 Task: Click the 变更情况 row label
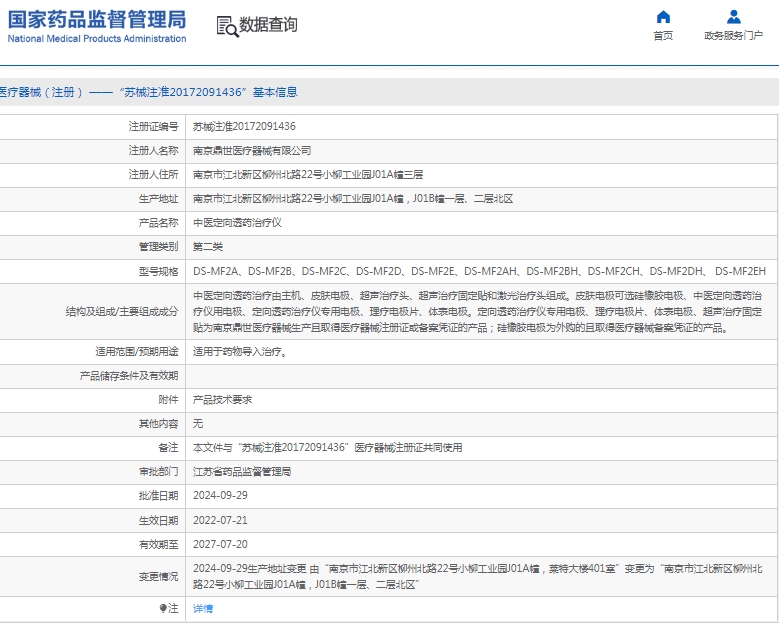(158, 577)
